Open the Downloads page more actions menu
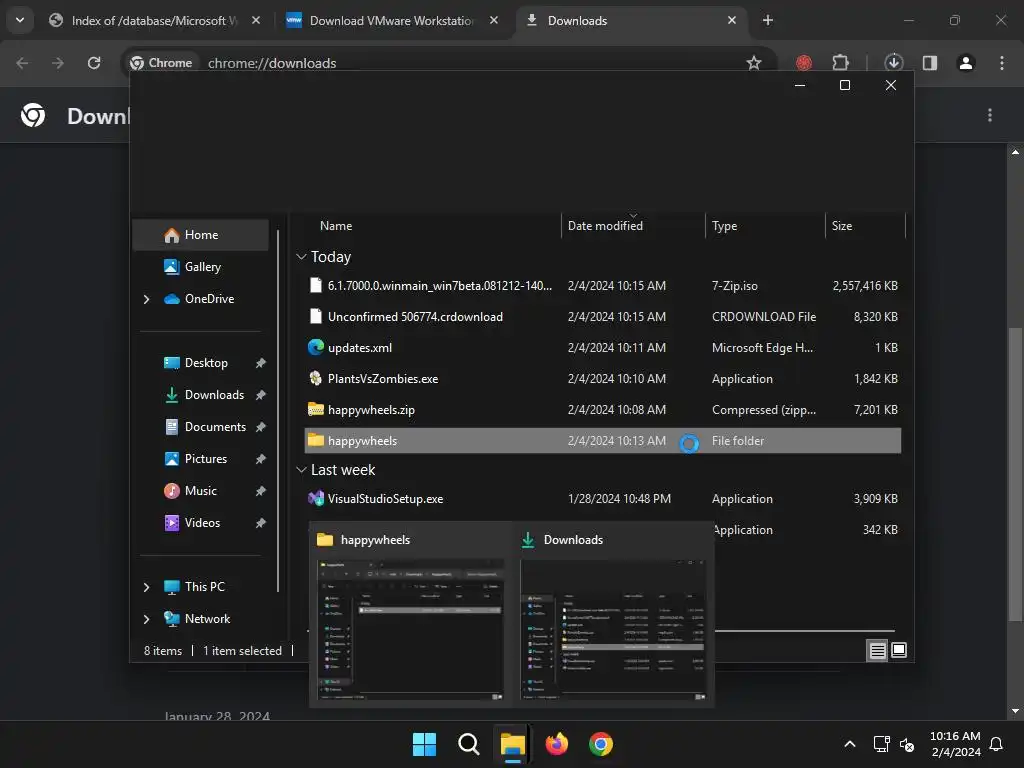 (x=990, y=116)
